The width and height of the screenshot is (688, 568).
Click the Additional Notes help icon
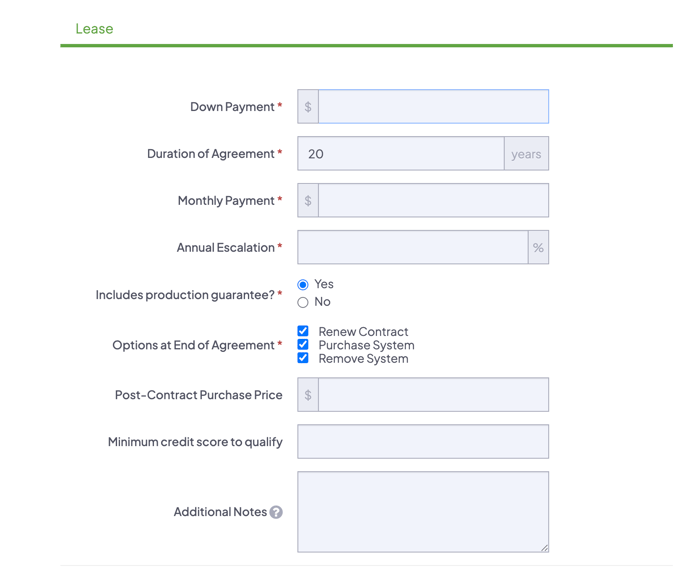[276, 512]
